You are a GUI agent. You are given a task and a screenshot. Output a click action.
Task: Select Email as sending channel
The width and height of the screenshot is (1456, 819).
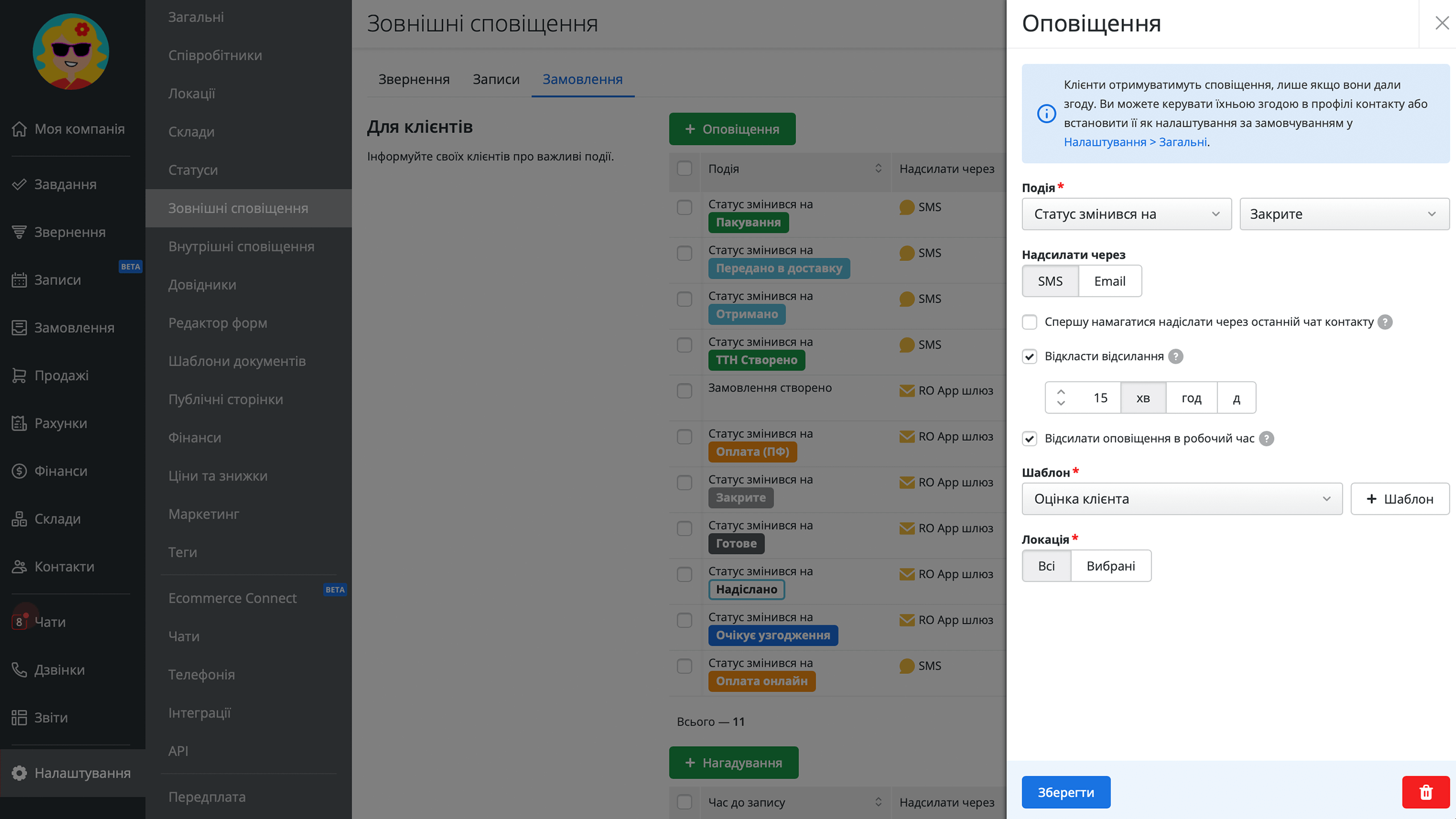click(1109, 281)
